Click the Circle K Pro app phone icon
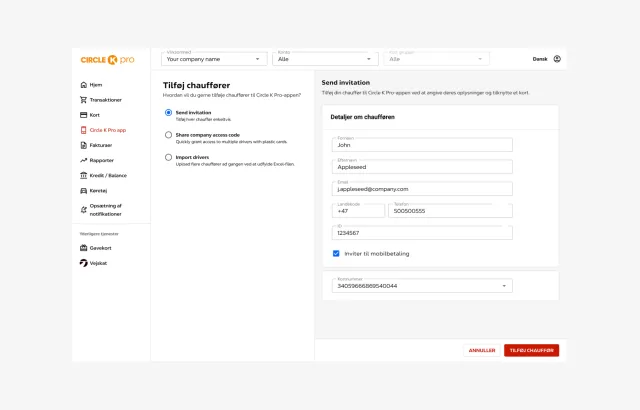 (84, 130)
